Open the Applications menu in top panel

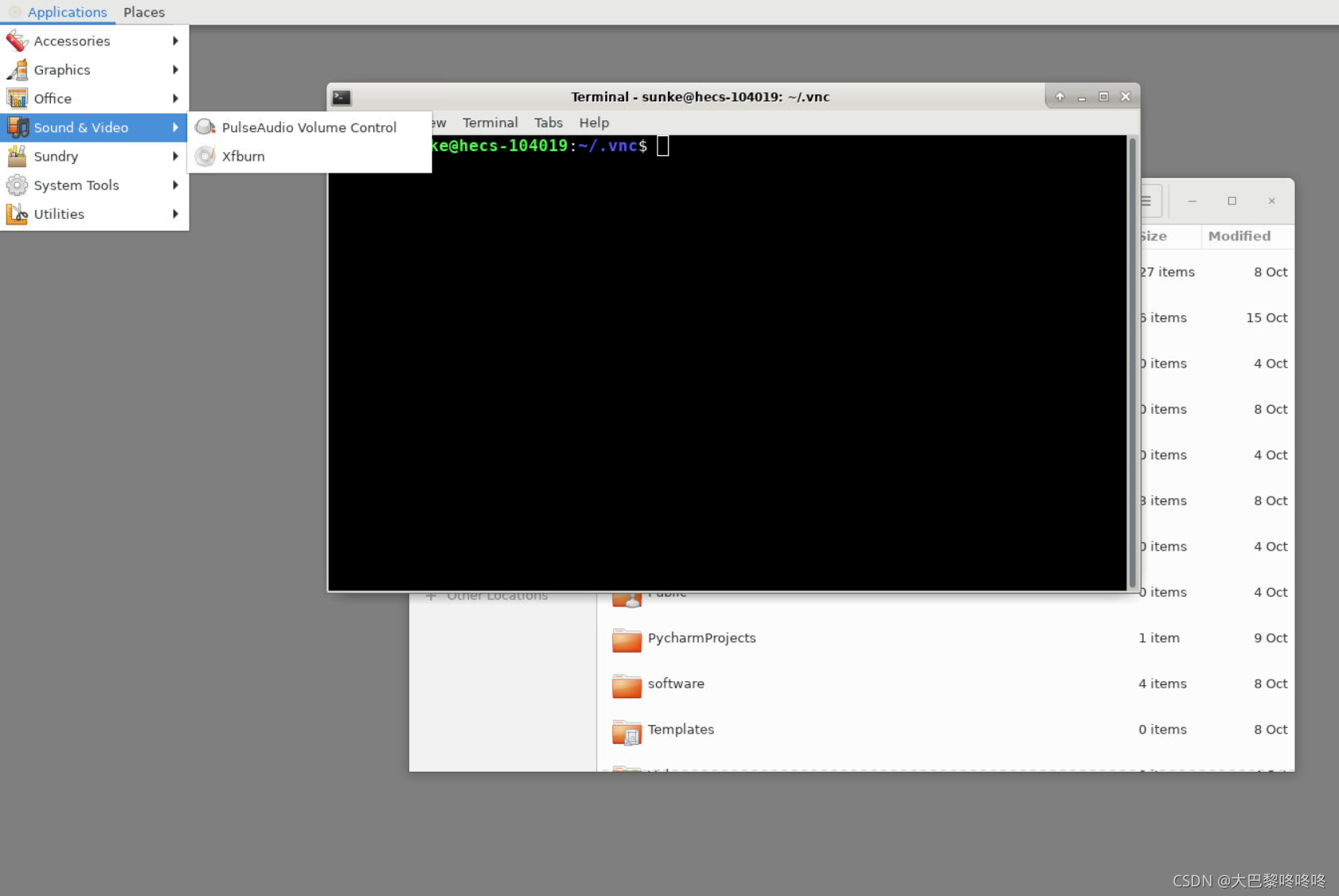pyautogui.click(x=58, y=12)
